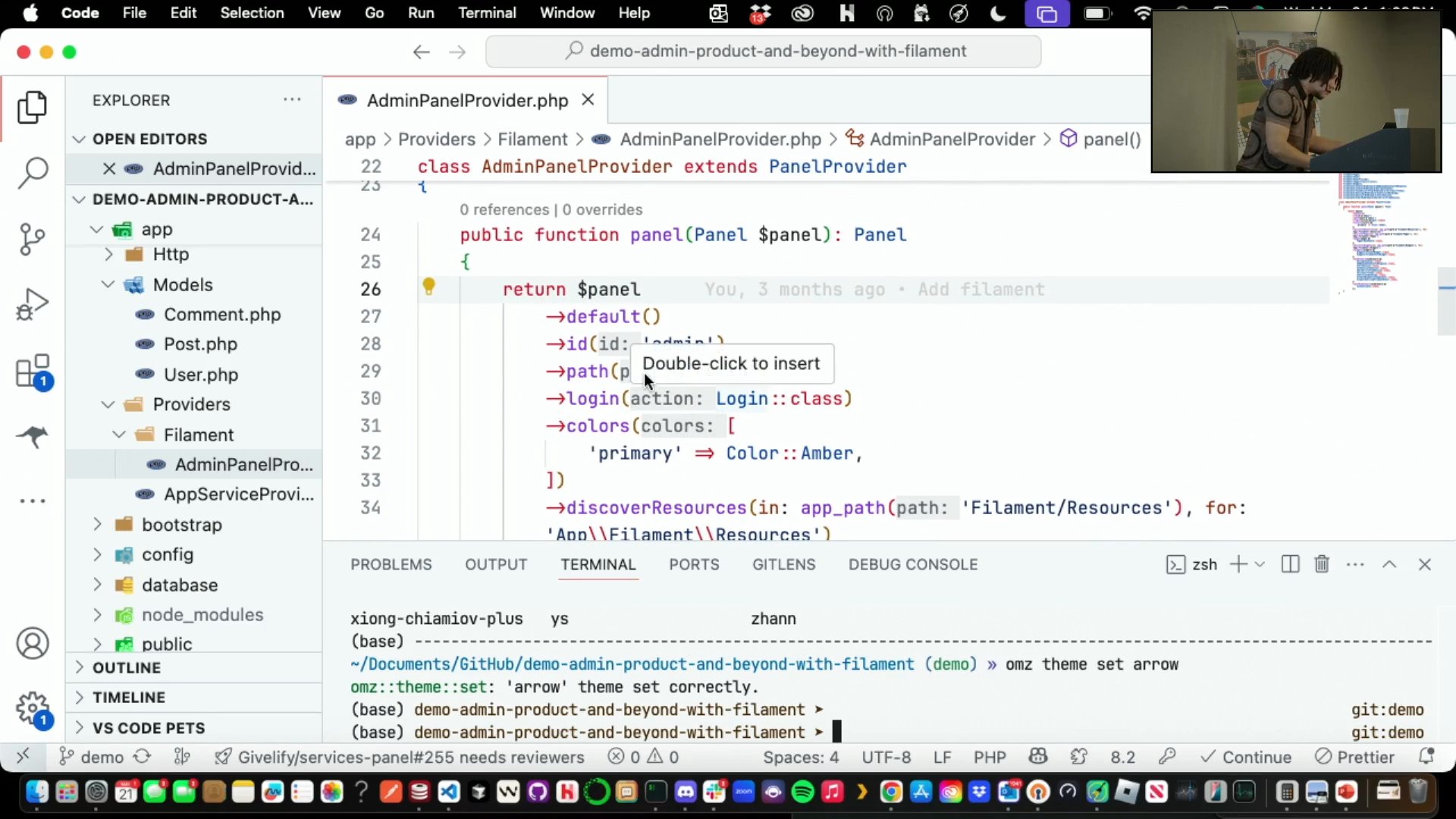Expand the OUTLINE section
1456x819 pixels.
[x=126, y=667]
